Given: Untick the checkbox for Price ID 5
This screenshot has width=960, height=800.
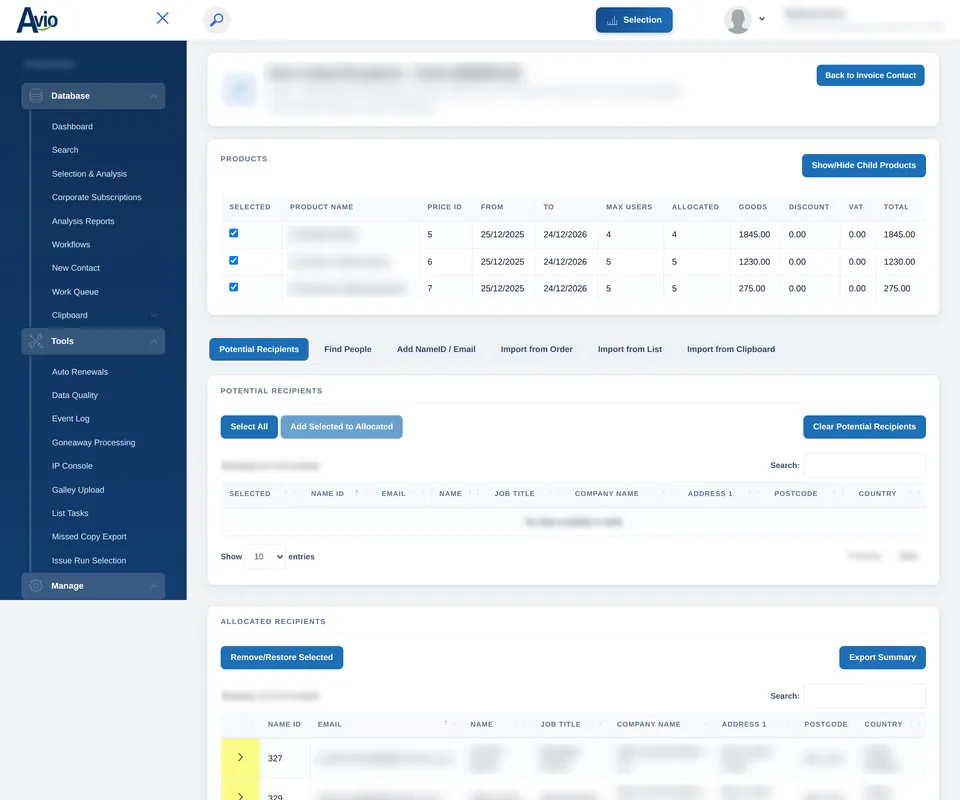Looking at the screenshot, I should (233, 233).
